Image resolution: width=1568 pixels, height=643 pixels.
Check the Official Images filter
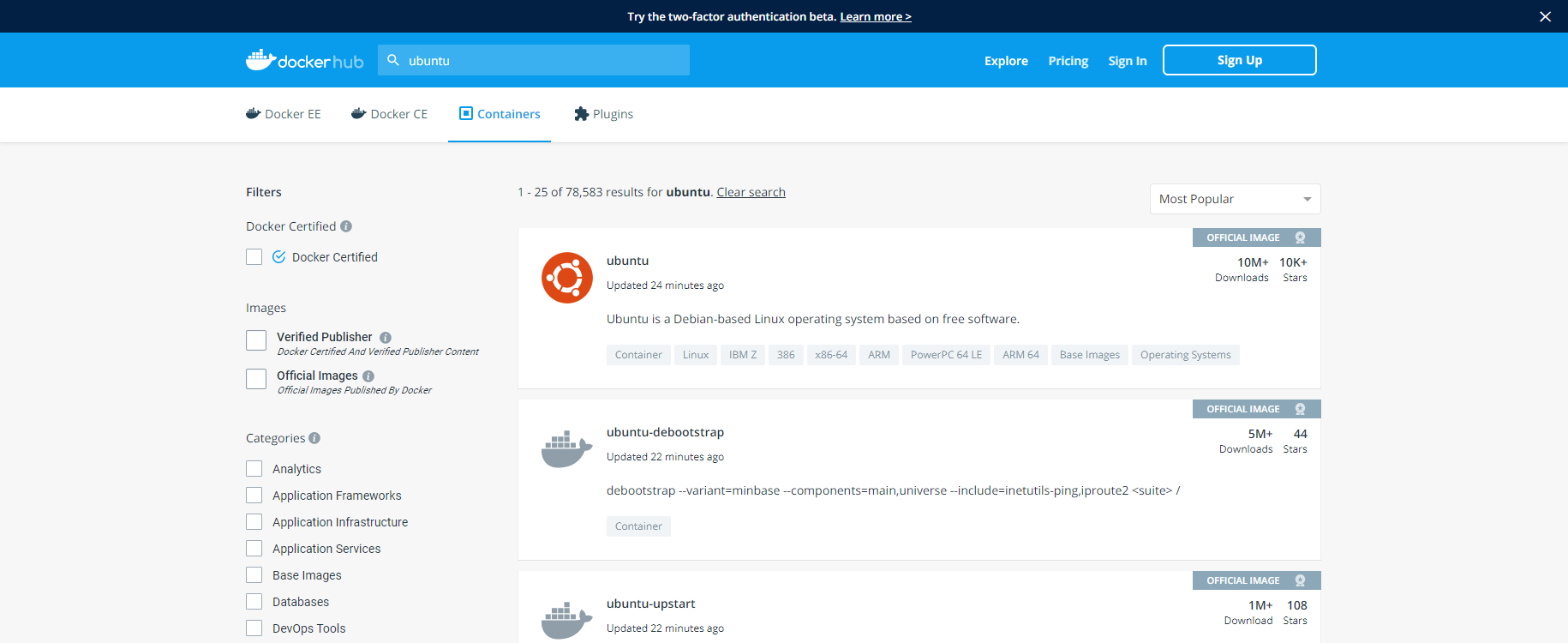tap(256, 379)
